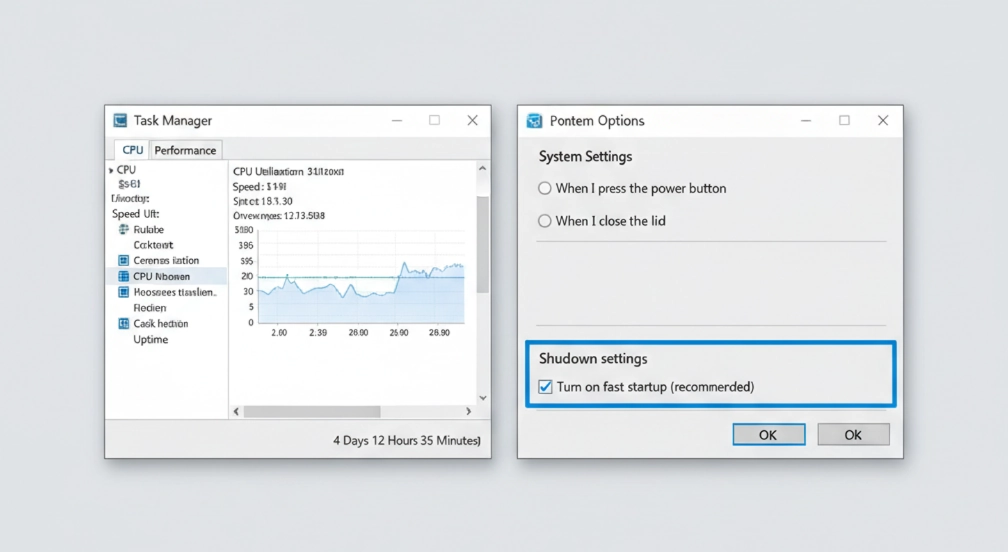Click the icon beside Hoosaees ttaslien
1008x552 pixels.
coord(123,292)
